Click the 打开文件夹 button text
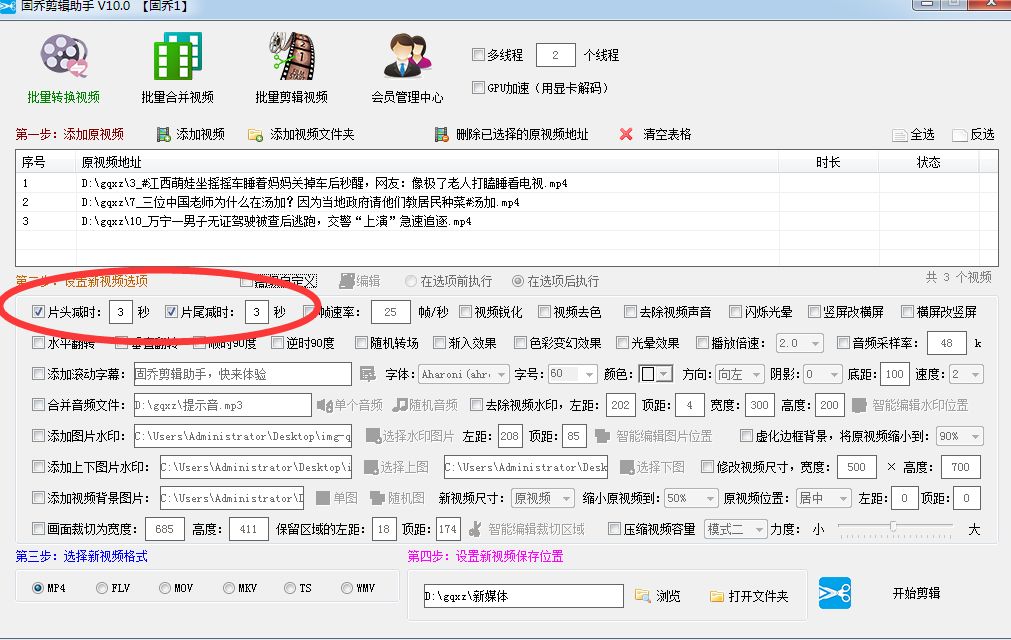The image size is (1011, 640). [x=758, y=596]
